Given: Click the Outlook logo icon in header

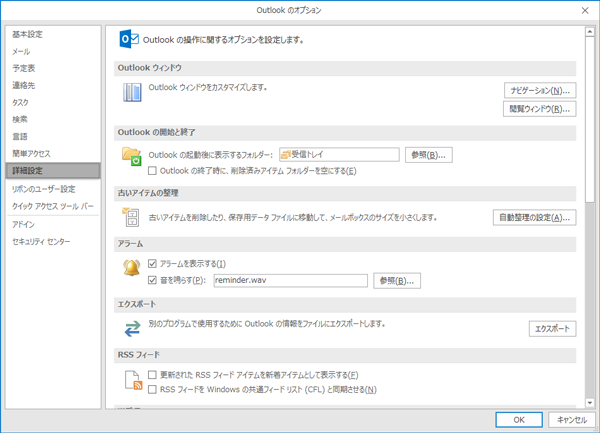Looking at the screenshot, I should tap(129, 39).
